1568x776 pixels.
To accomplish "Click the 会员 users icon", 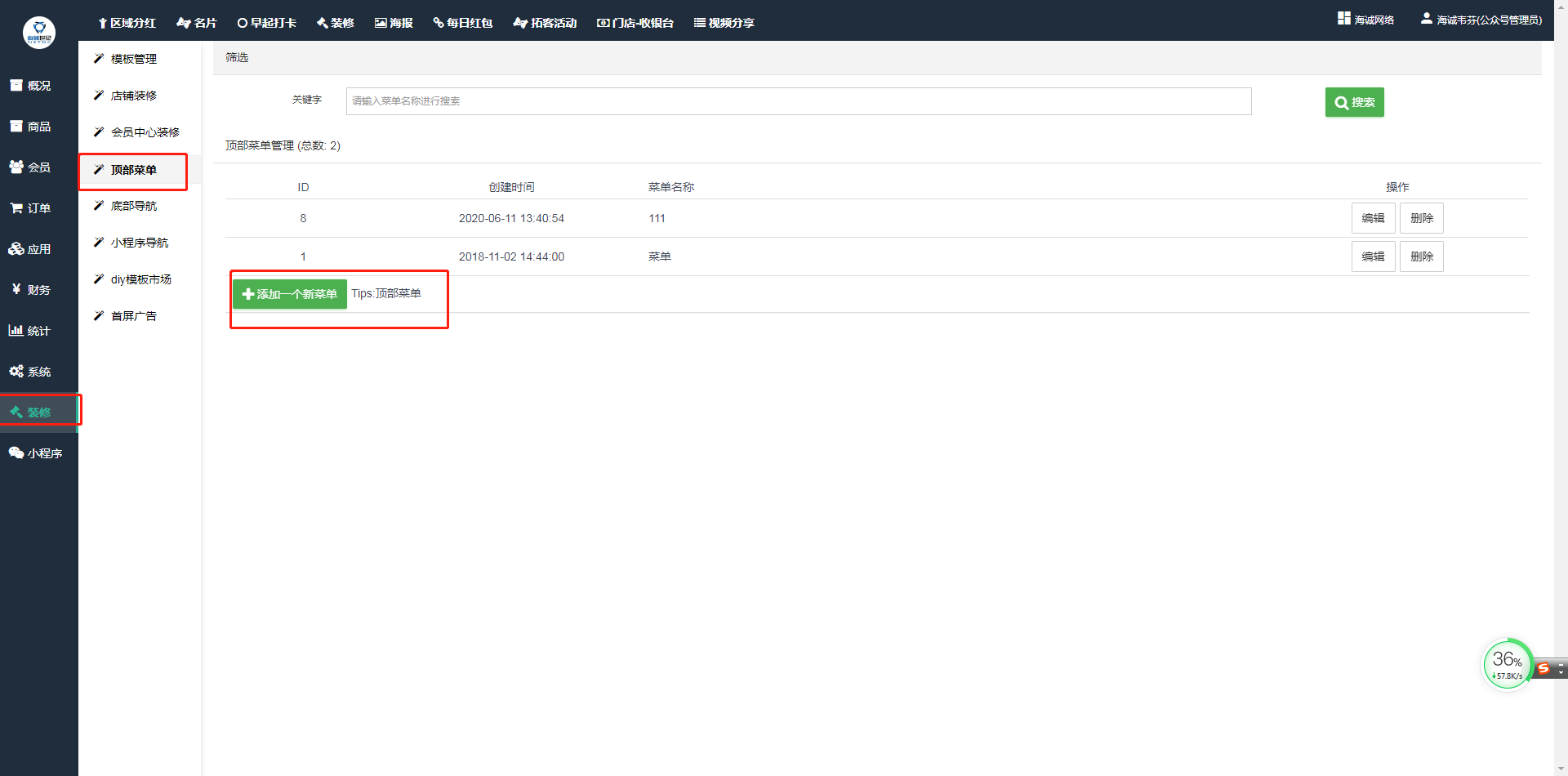I will (16, 167).
